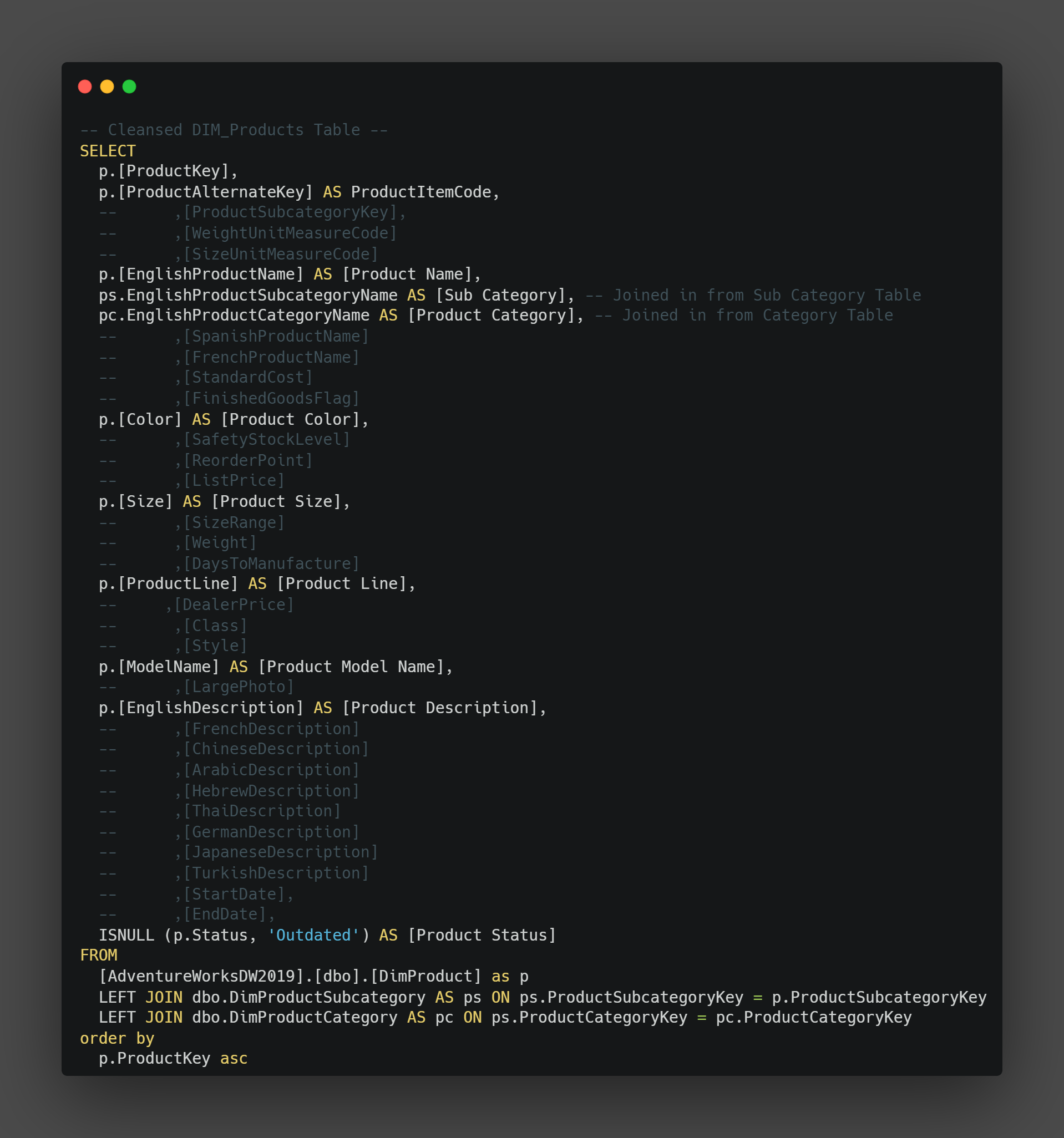Select the 'Outdated' string literal

pyautogui.click(x=314, y=935)
